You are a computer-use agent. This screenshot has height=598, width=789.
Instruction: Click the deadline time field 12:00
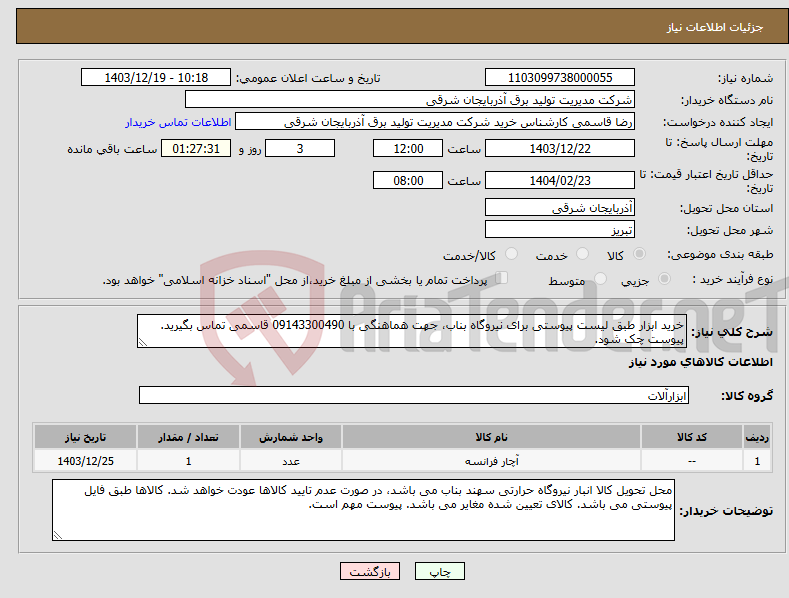tap(408, 148)
